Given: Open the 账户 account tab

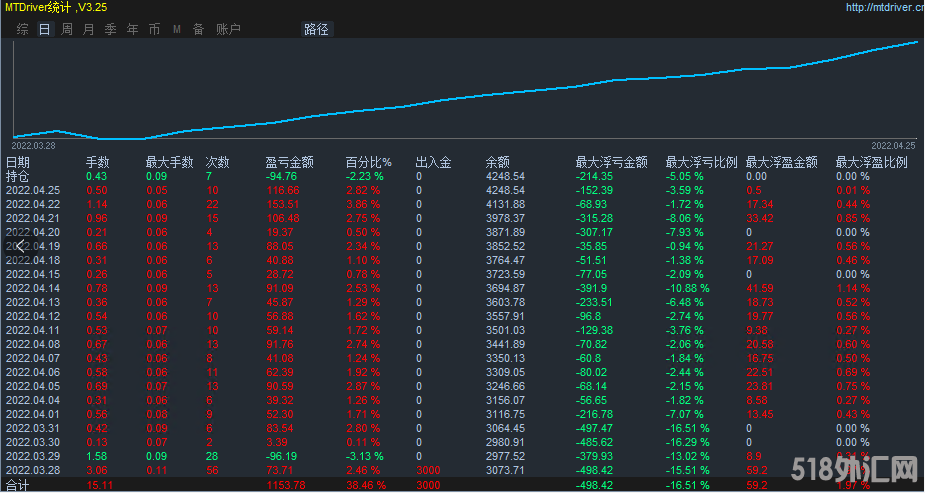Looking at the screenshot, I should click(228, 29).
